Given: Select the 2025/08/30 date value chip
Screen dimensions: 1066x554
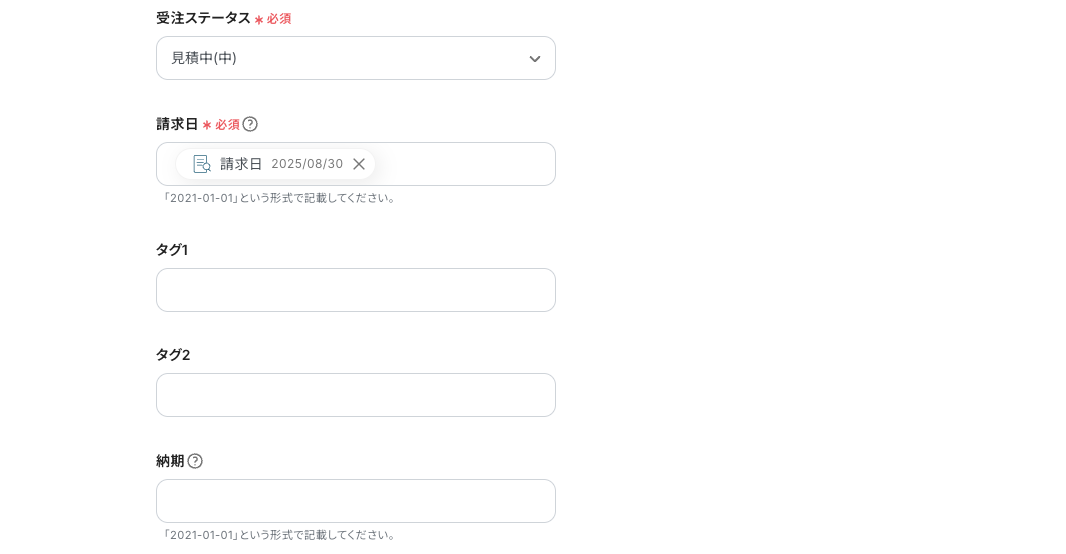Looking at the screenshot, I should 306,164.
